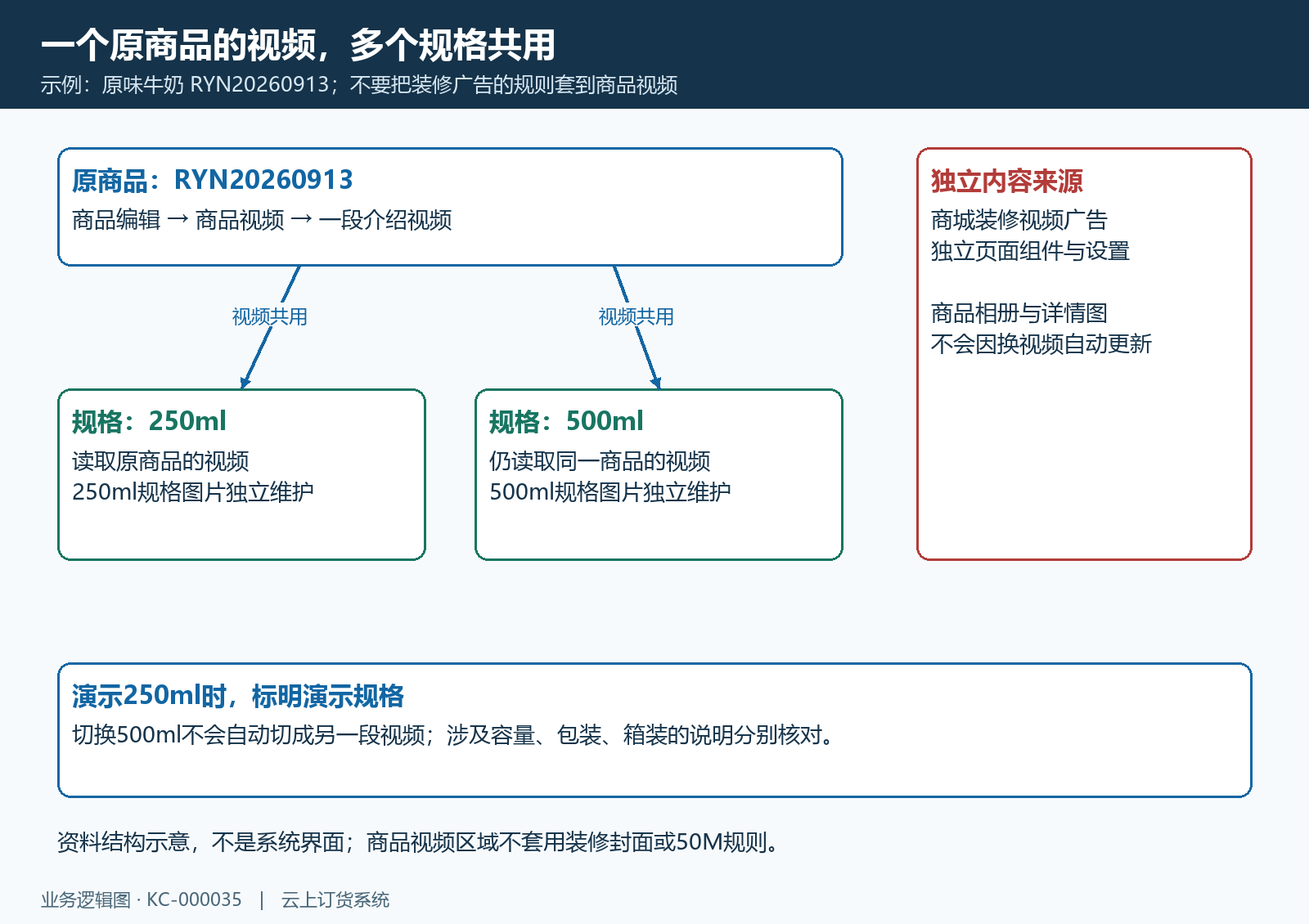The height and width of the screenshot is (924, 1309).
Task: Select the text 读取原商品的视频
Action: 160,461
